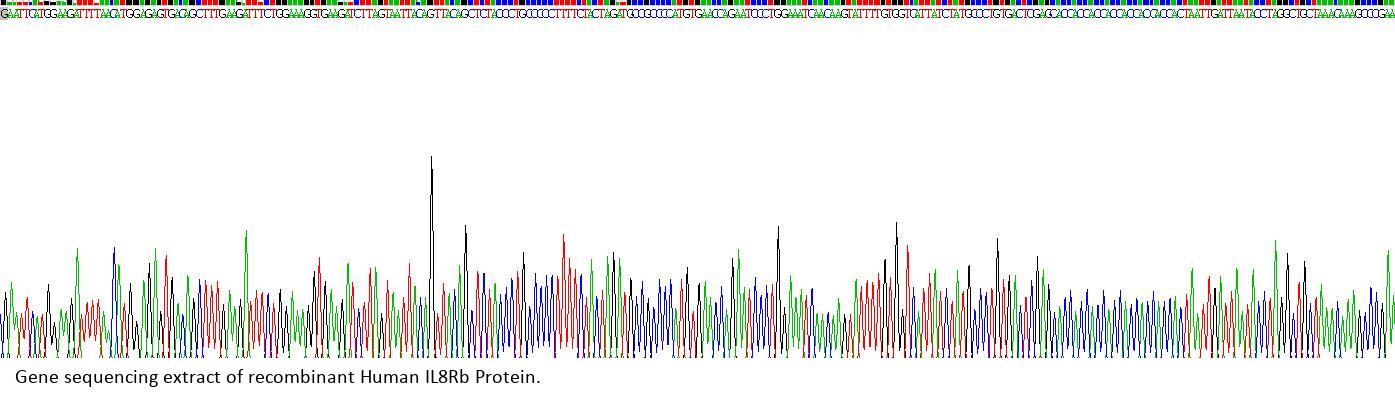Click the color bar strip above the sequence
This screenshot has height=398, width=1395.
697,3
